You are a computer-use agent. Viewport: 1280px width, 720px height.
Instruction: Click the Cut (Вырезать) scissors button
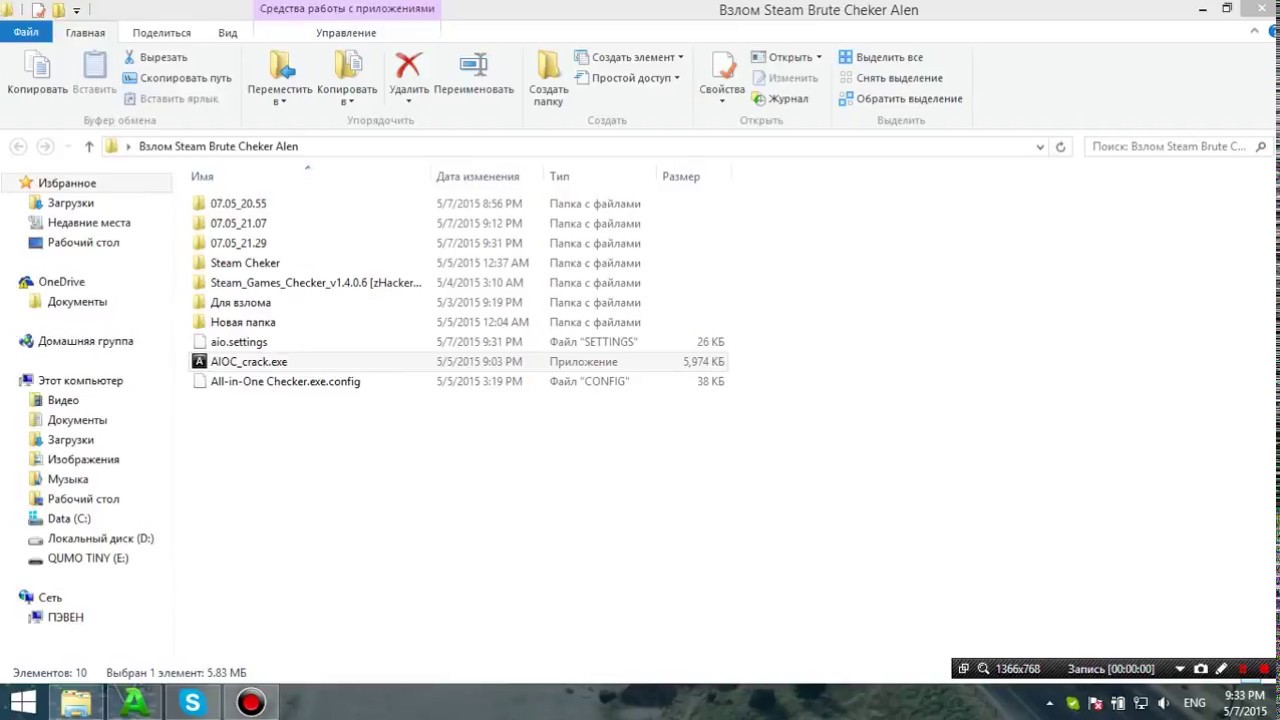[x=155, y=57]
